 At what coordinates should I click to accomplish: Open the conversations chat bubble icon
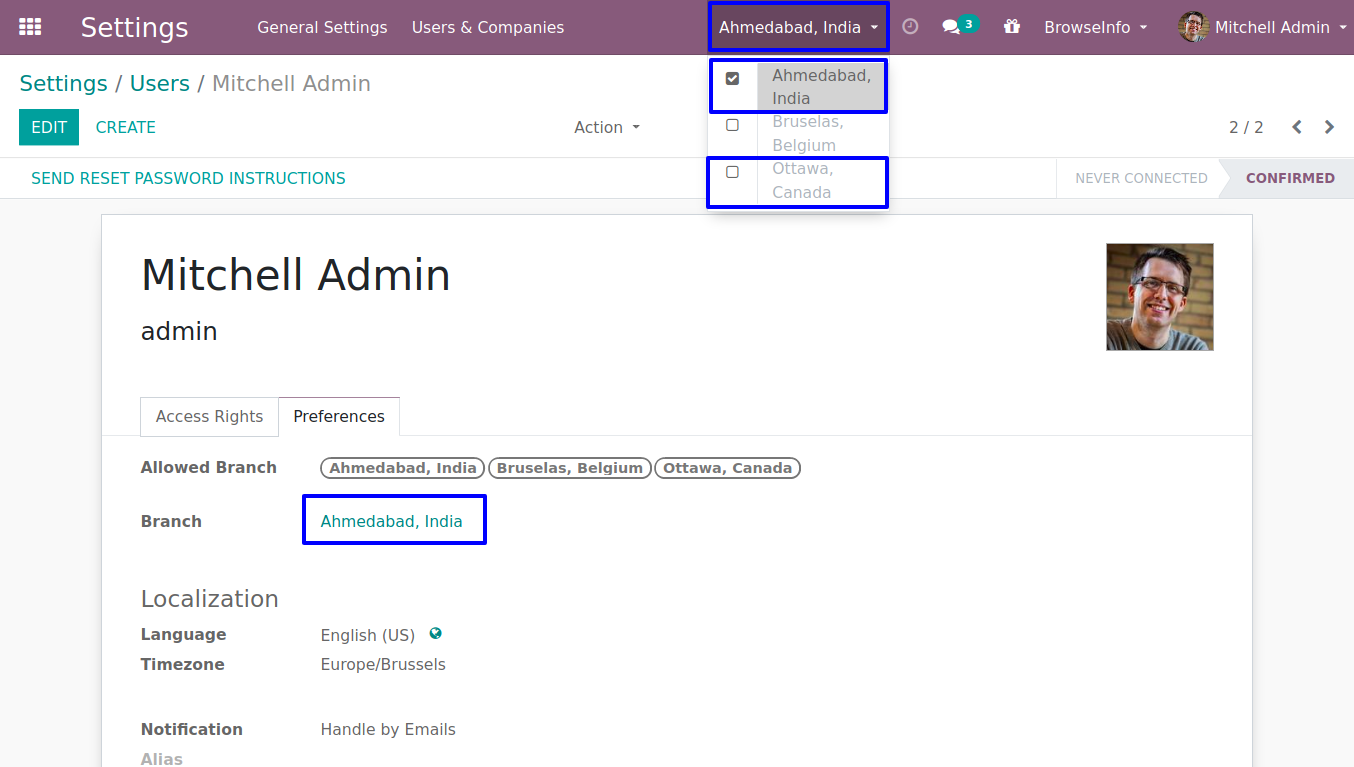tap(951, 27)
